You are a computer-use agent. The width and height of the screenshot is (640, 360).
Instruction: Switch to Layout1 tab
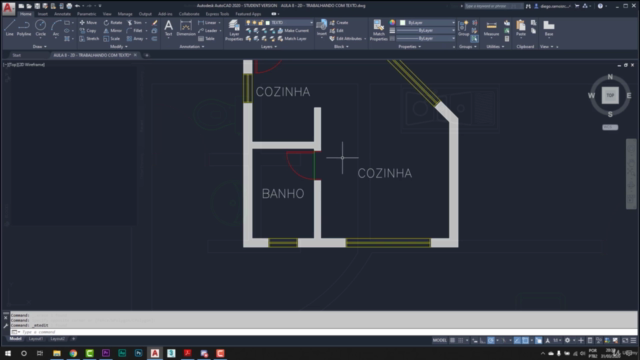(36, 339)
